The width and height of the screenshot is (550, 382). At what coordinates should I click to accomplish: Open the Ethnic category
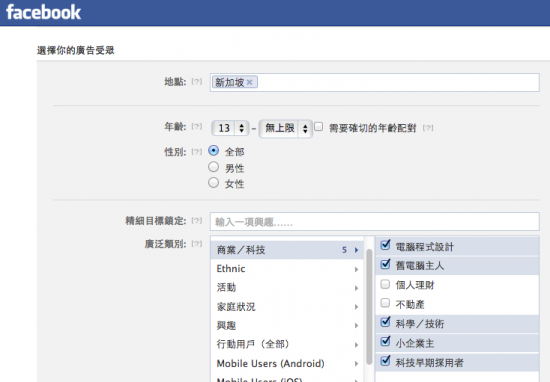[x=287, y=269]
